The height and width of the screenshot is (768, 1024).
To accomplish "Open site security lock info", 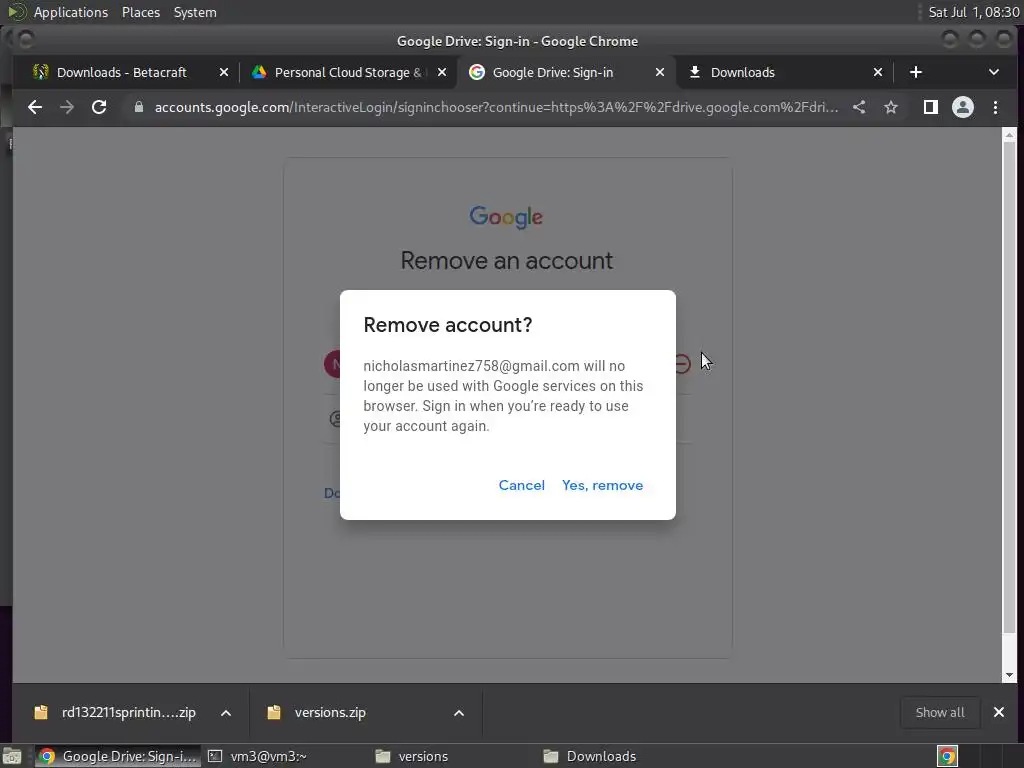I will point(138,107).
